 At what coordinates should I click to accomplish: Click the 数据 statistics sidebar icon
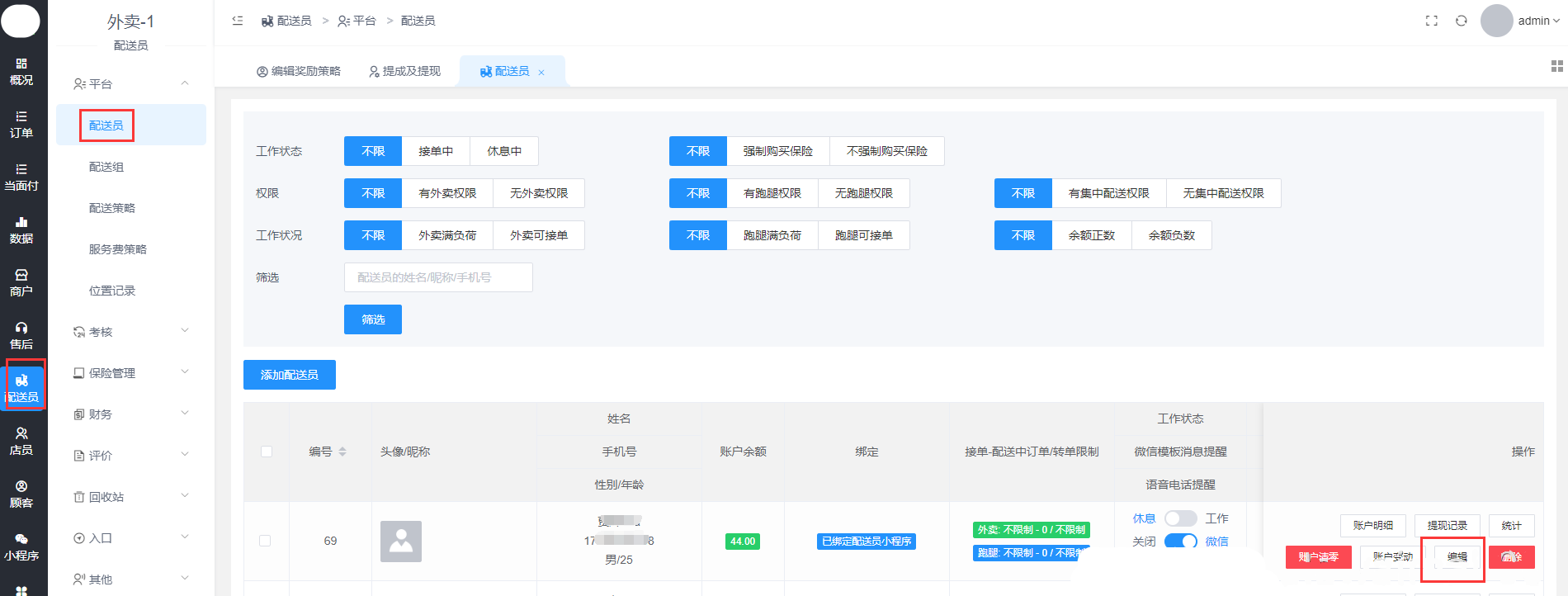(x=21, y=230)
